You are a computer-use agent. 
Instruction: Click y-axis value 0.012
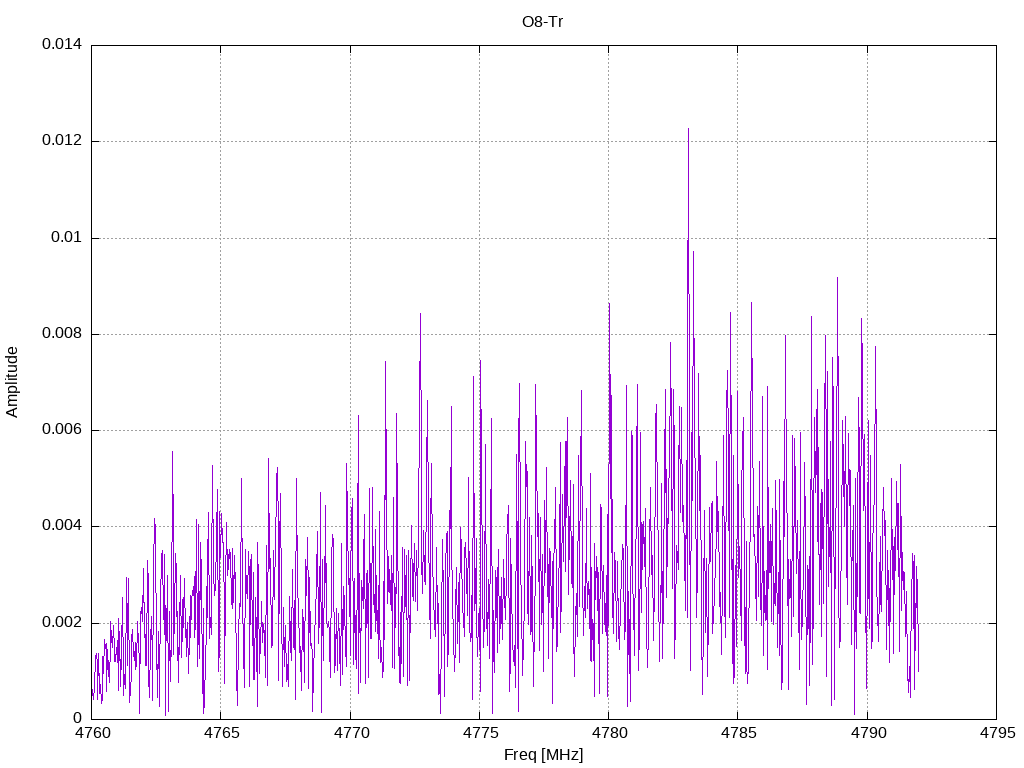pyautogui.click(x=62, y=140)
